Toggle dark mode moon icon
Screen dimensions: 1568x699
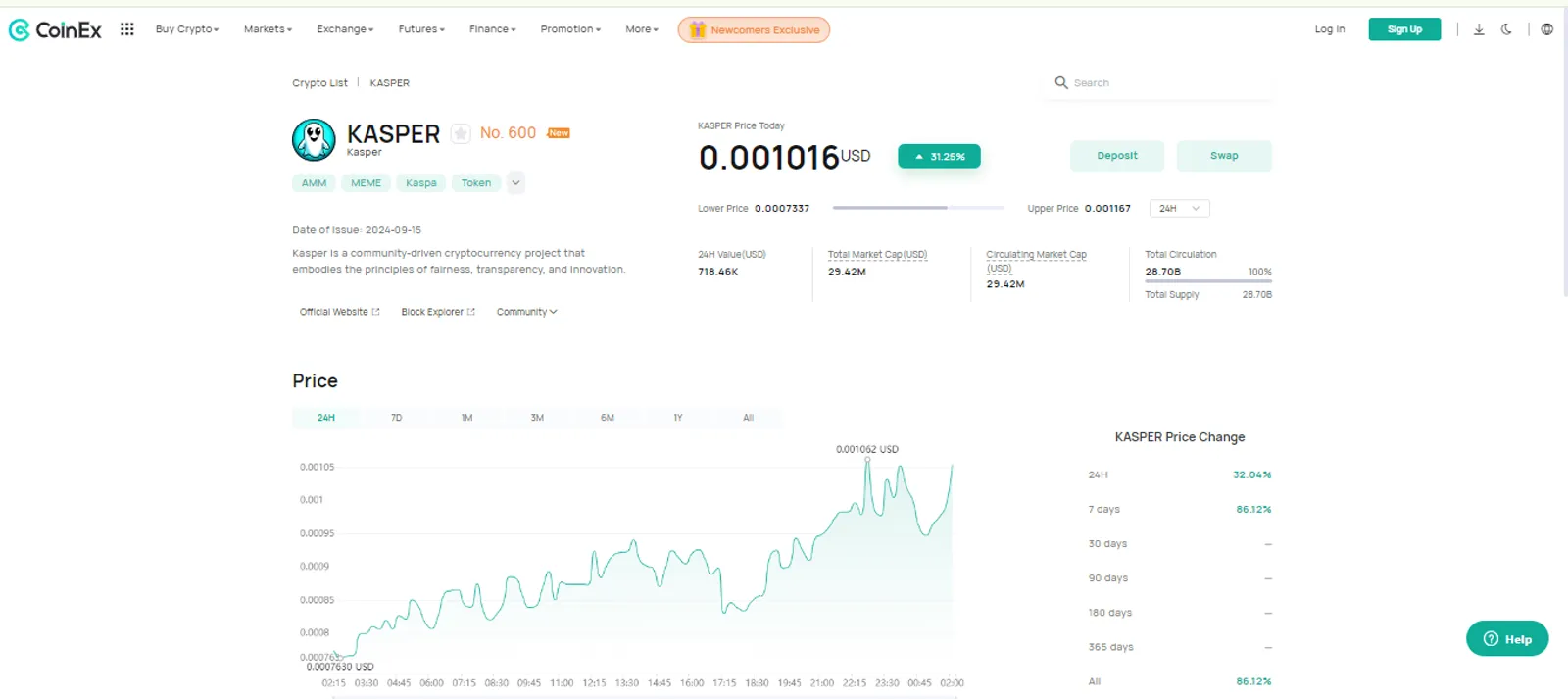tap(1506, 29)
